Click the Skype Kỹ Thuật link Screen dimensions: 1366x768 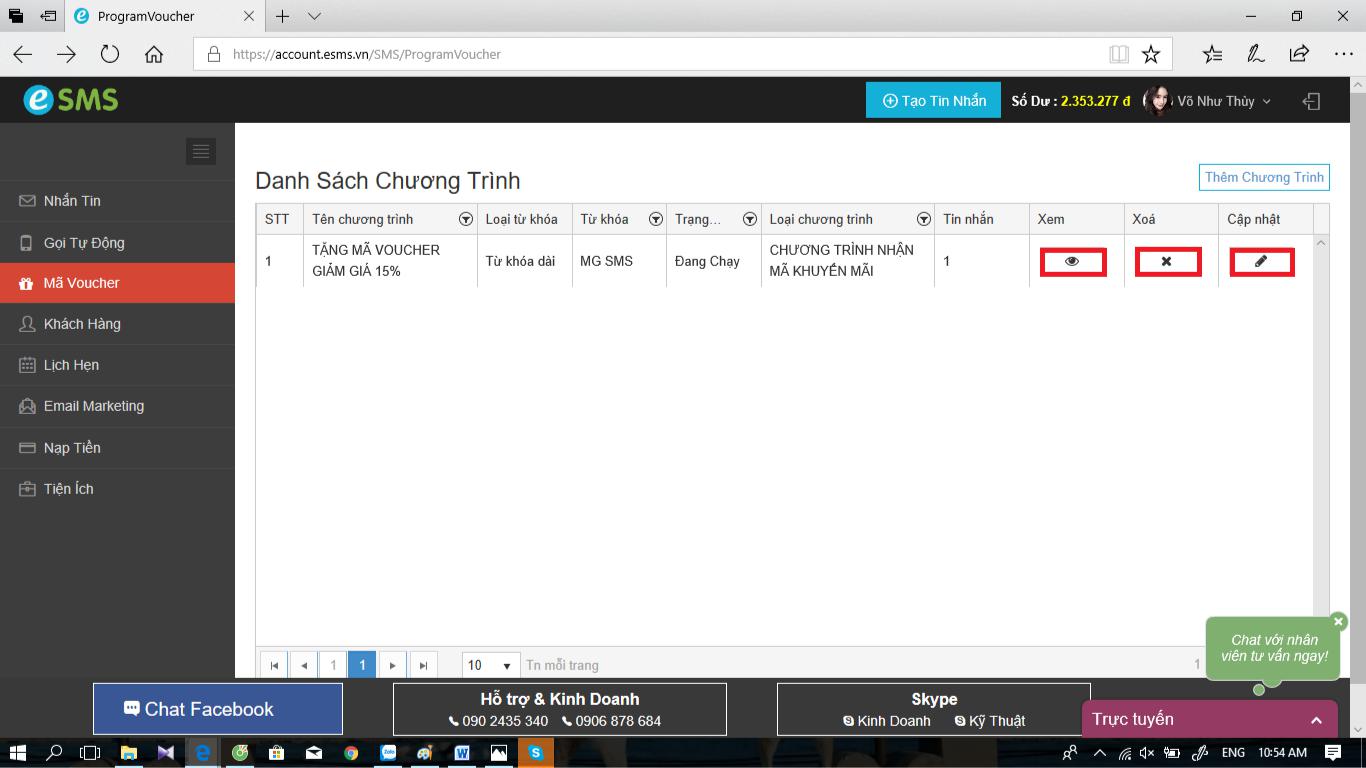(990, 721)
